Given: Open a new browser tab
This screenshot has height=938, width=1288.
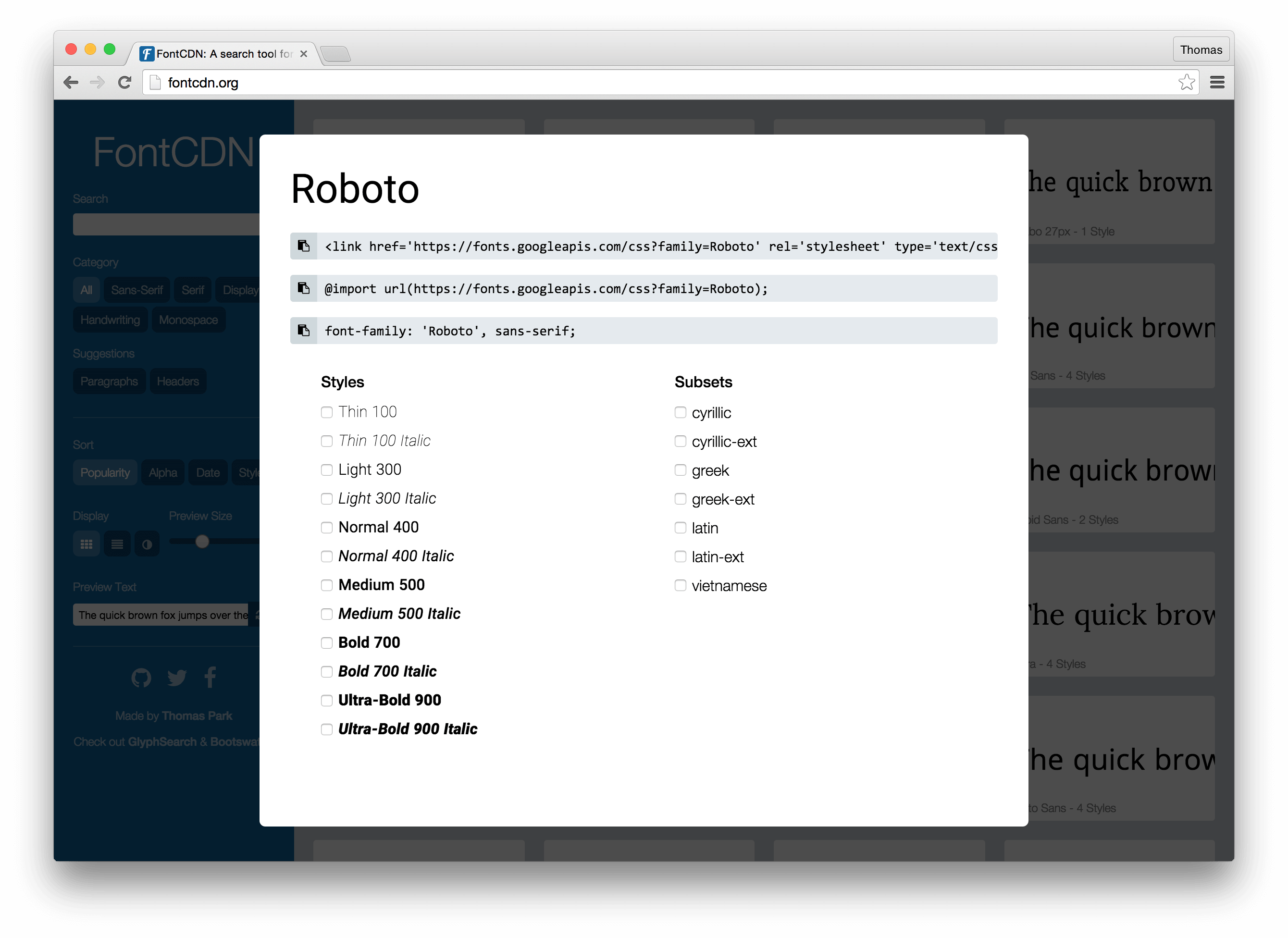Looking at the screenshot, I should click(x=335, y=54).
